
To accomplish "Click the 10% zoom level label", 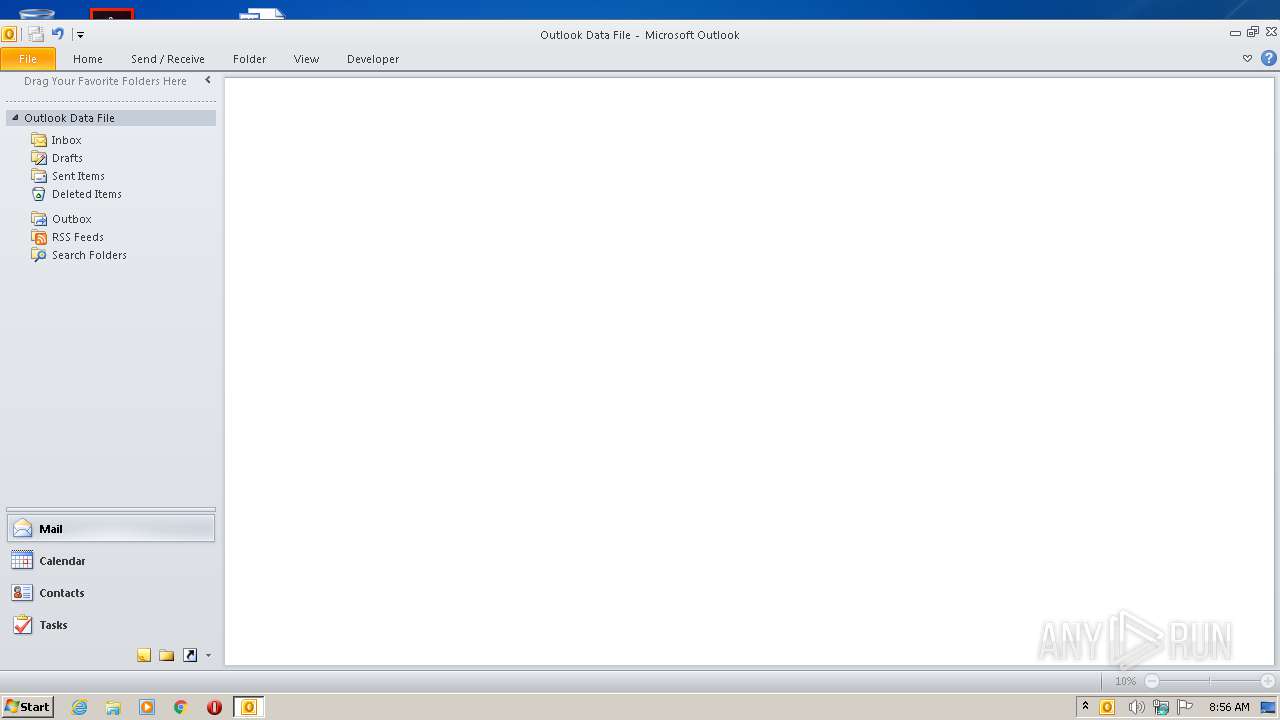I will pos(1126,681).
